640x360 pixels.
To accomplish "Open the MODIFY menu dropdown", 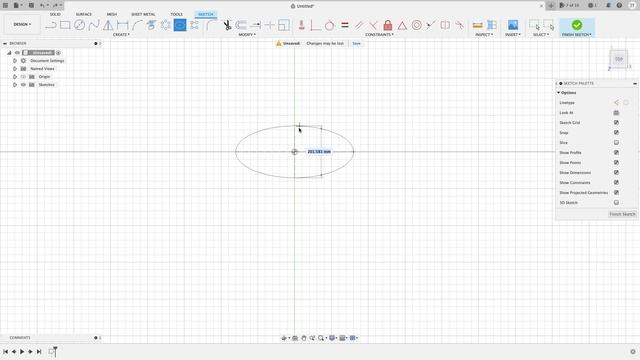I will 247,35.
